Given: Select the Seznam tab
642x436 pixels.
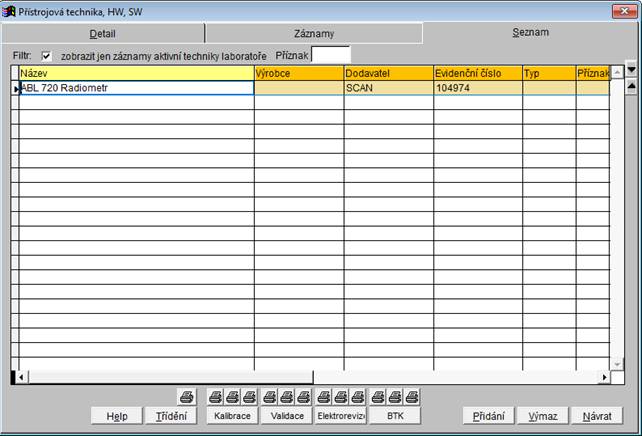Looking at the screenshot, I should (x=531, y=32).
